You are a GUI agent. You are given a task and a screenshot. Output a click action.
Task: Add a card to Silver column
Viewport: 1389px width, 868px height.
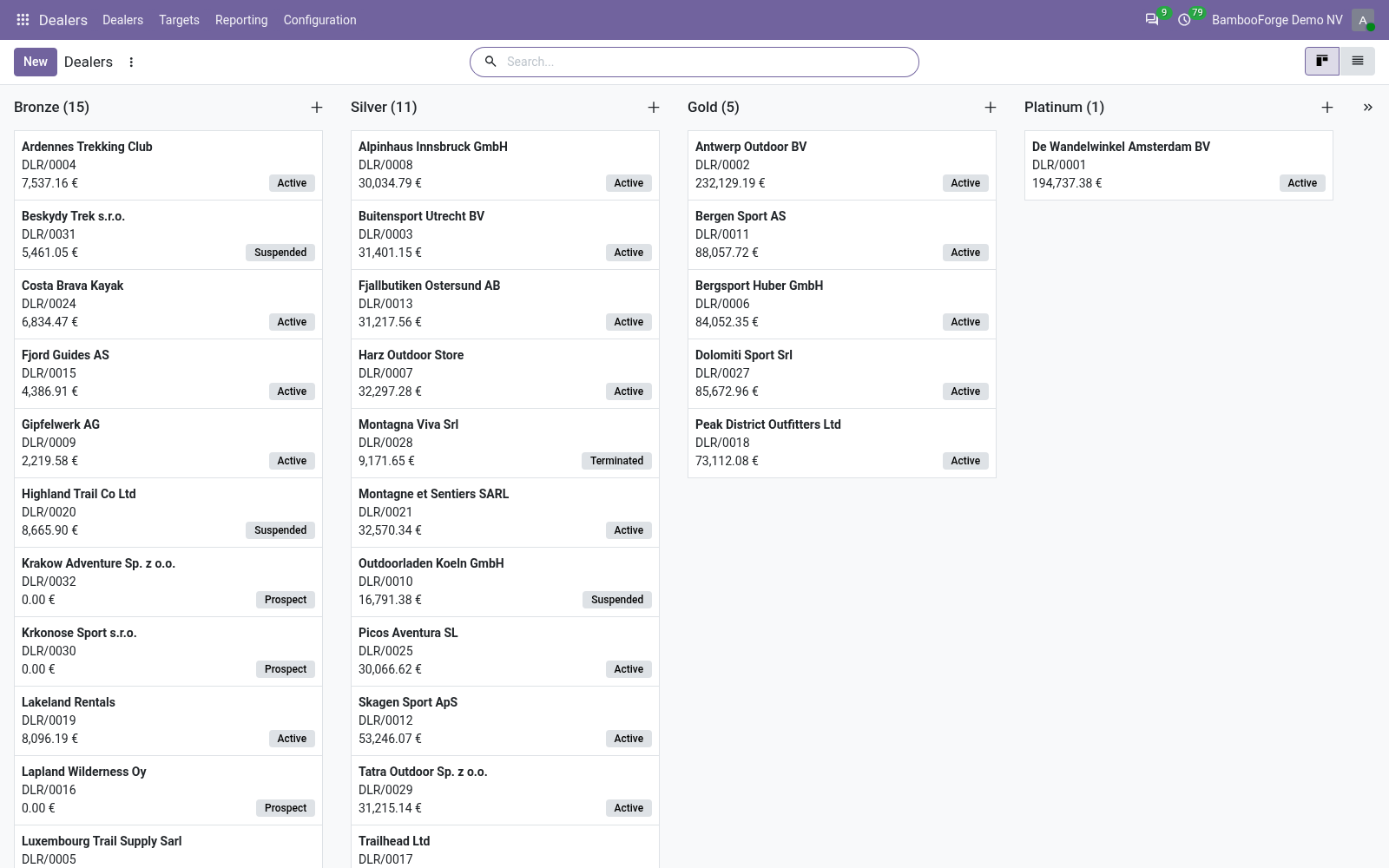point(654,107)
